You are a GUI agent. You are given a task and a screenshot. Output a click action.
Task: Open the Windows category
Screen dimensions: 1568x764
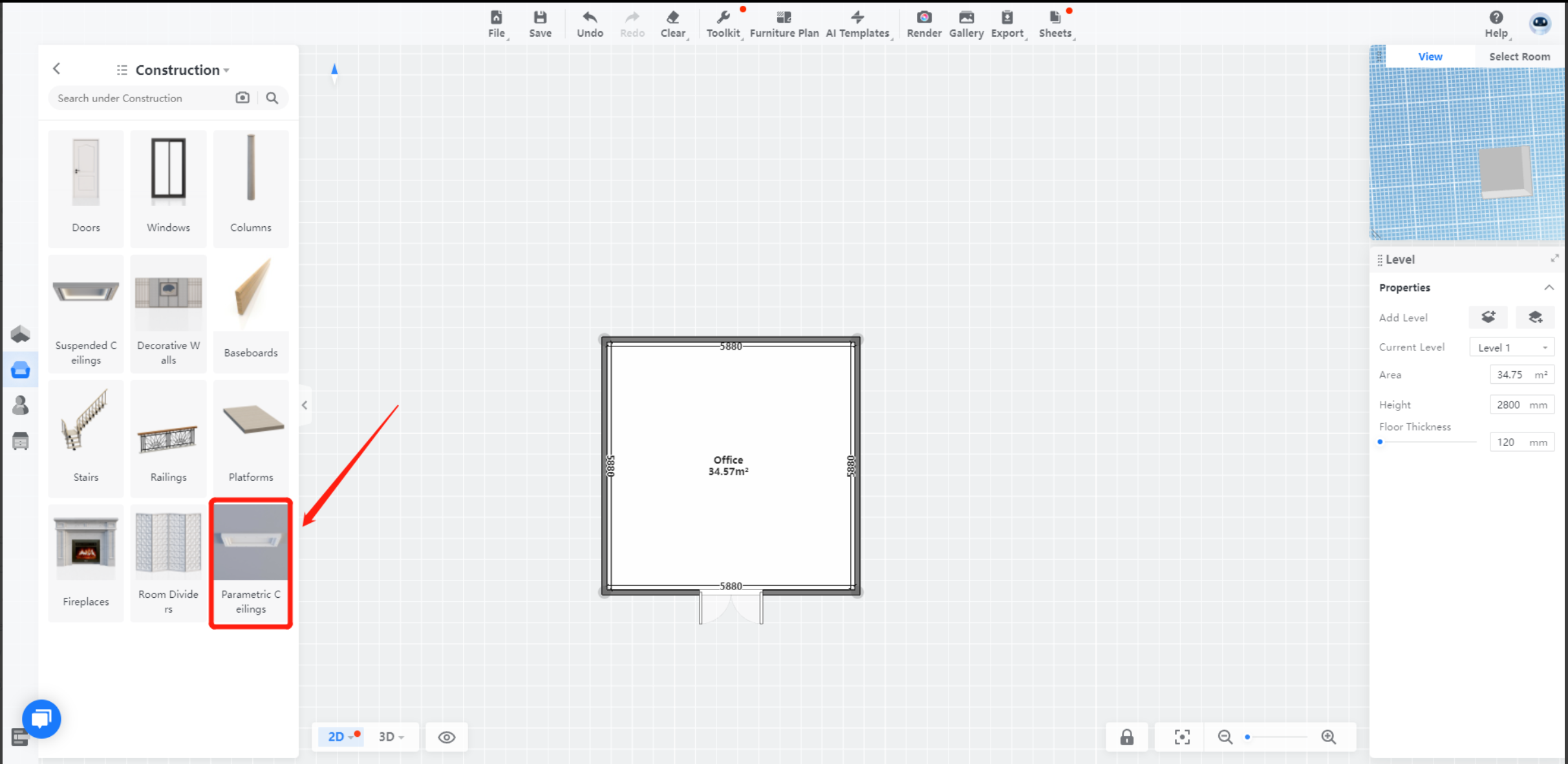click(168, 188)
